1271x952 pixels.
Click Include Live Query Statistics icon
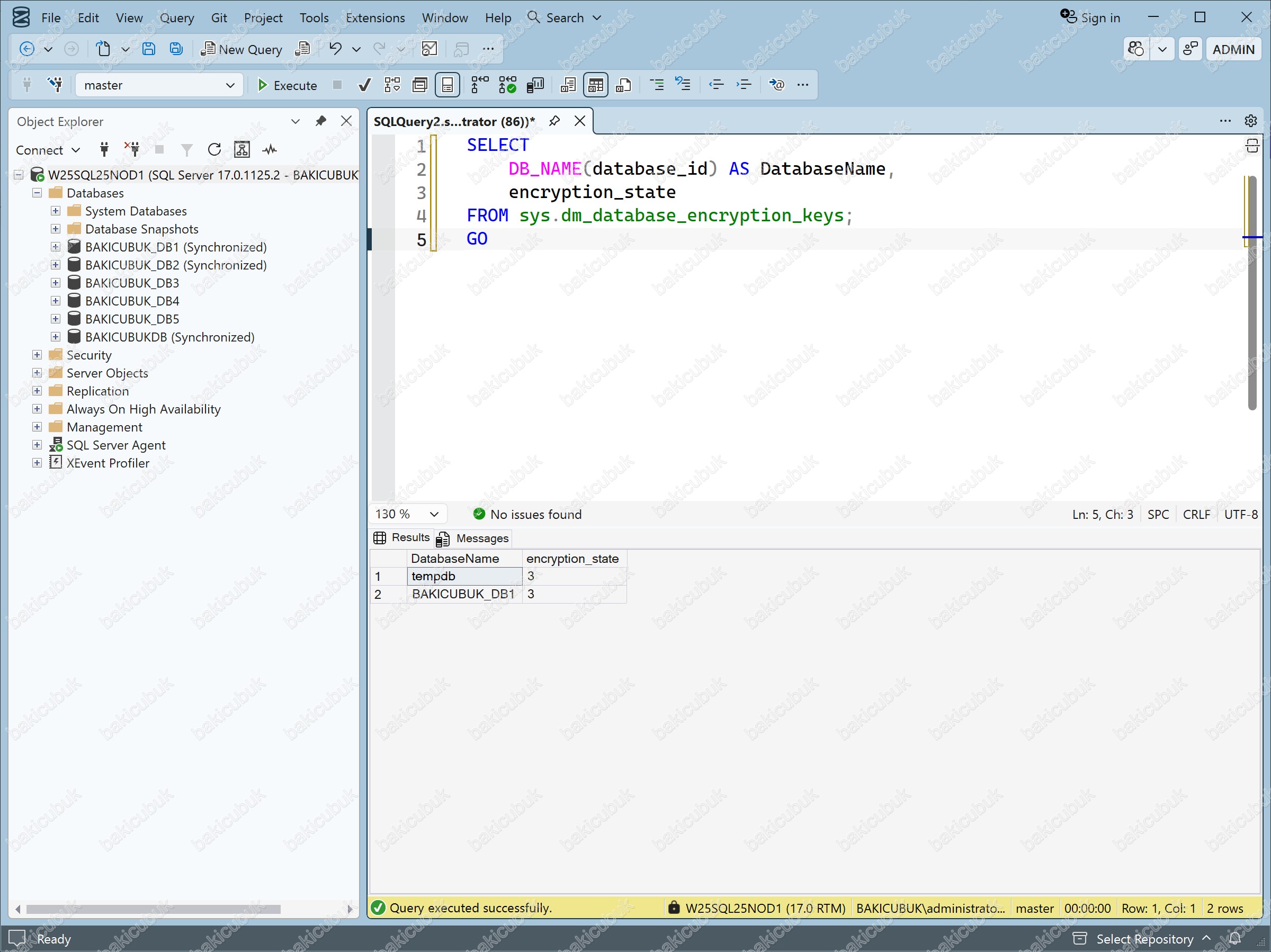pyautogui.click(x=507, y=86)
